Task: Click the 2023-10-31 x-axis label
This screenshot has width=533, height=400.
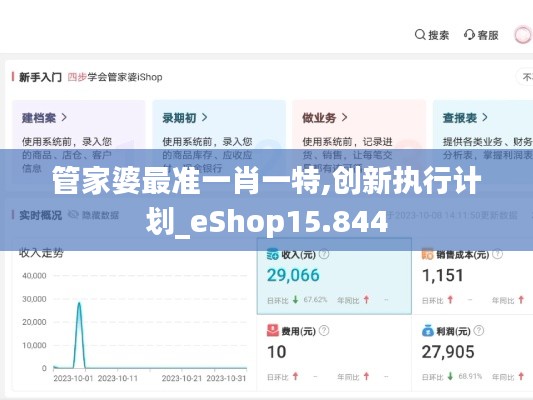Action: [x=226, y=379]
